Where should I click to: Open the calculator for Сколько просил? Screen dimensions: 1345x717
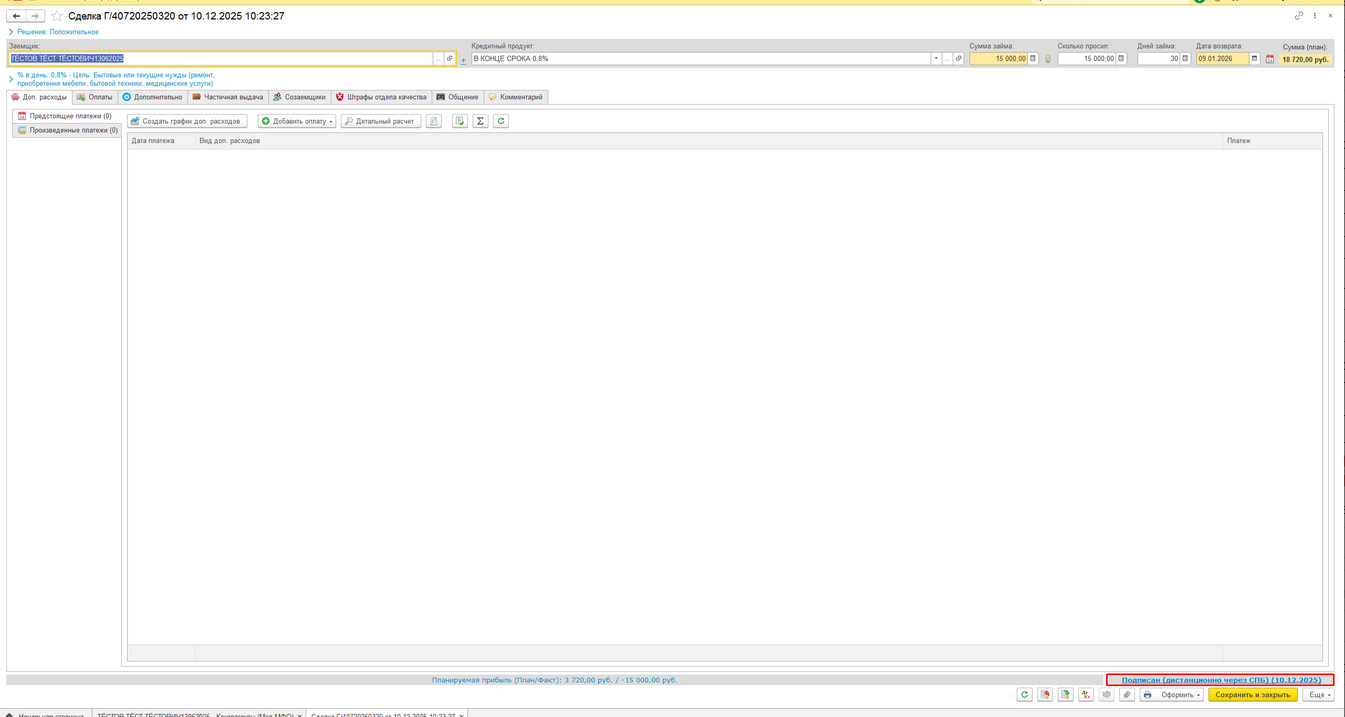[x=1121, y=59]
